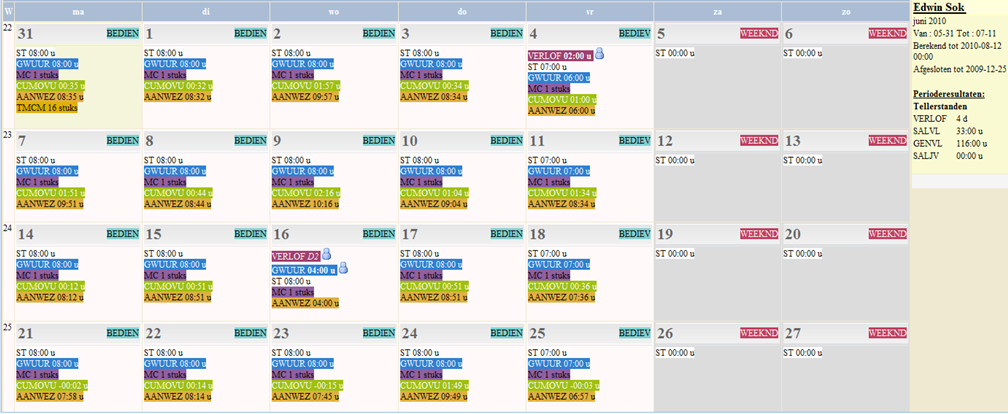Select the 'VERLOF 02:00 u' entry
This screenshot has width=1008, height=414.
pyautogui.click(x=560, y=56)
